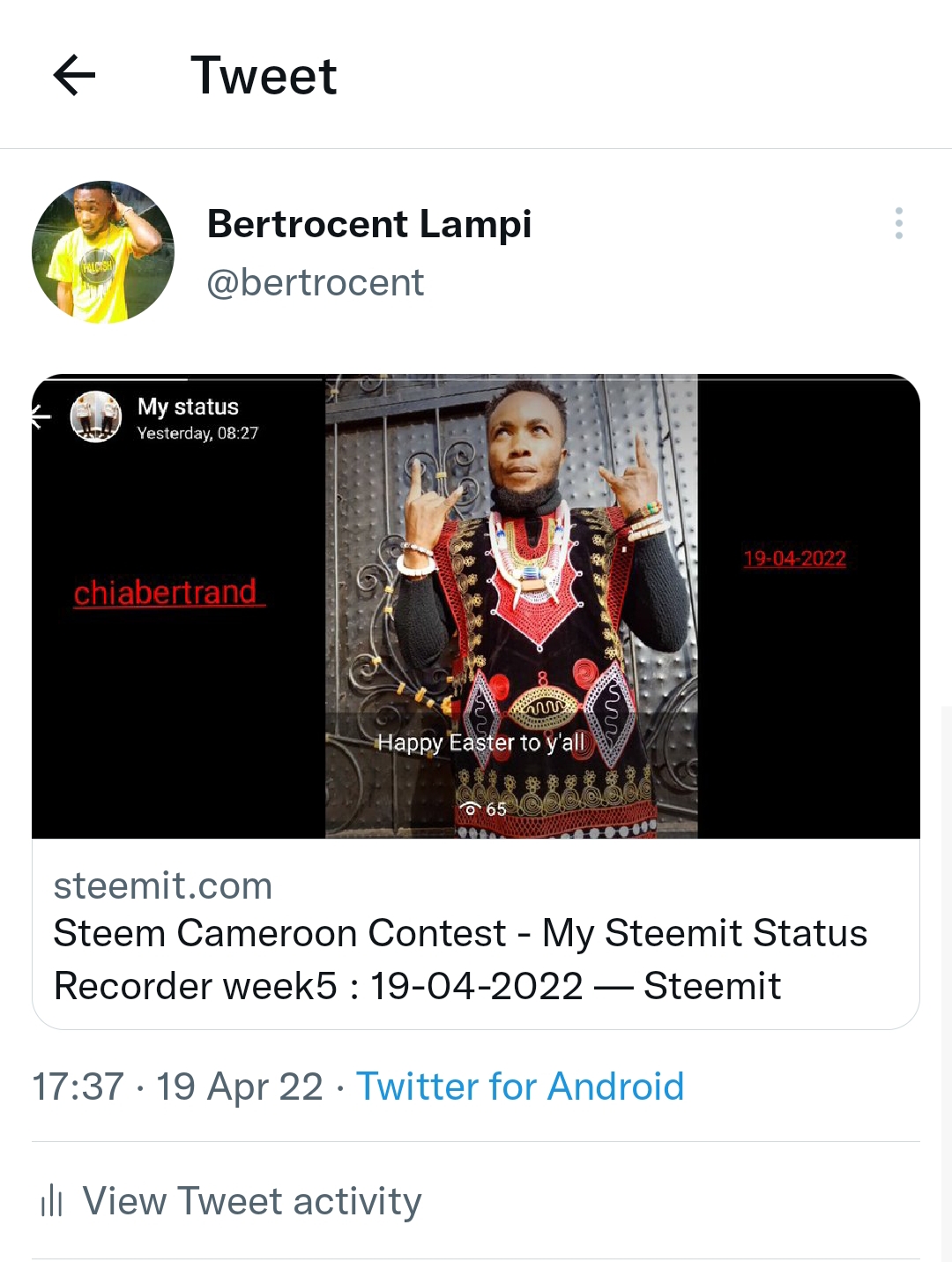
Task: Open View Tweet activity
Action: click(x=252, y=1201)
